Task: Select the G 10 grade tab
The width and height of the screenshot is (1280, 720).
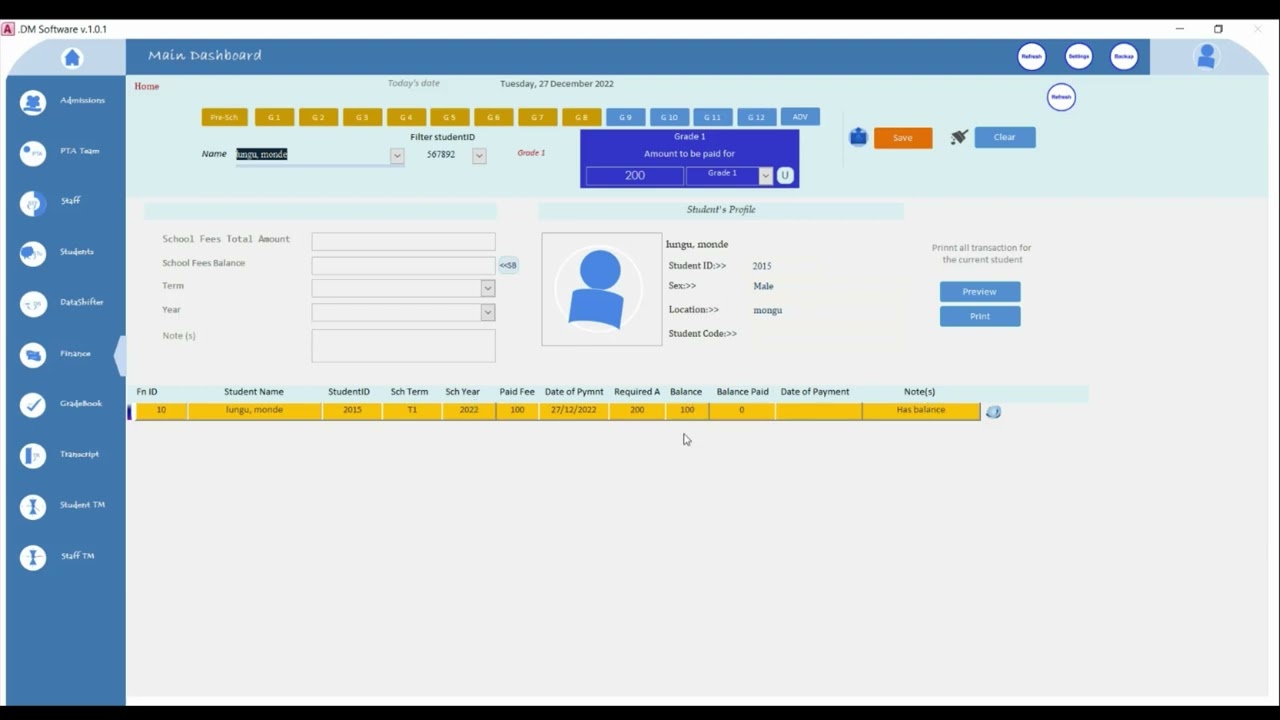Action: 669,117
